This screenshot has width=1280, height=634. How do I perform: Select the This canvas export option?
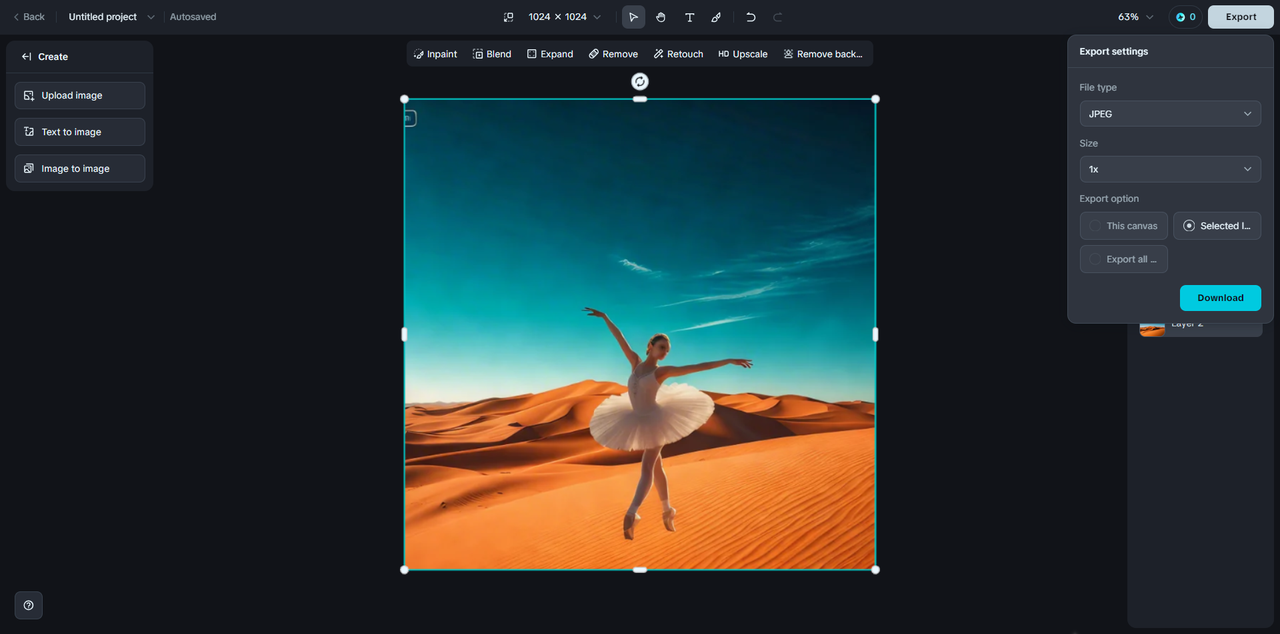[1123, 226]
